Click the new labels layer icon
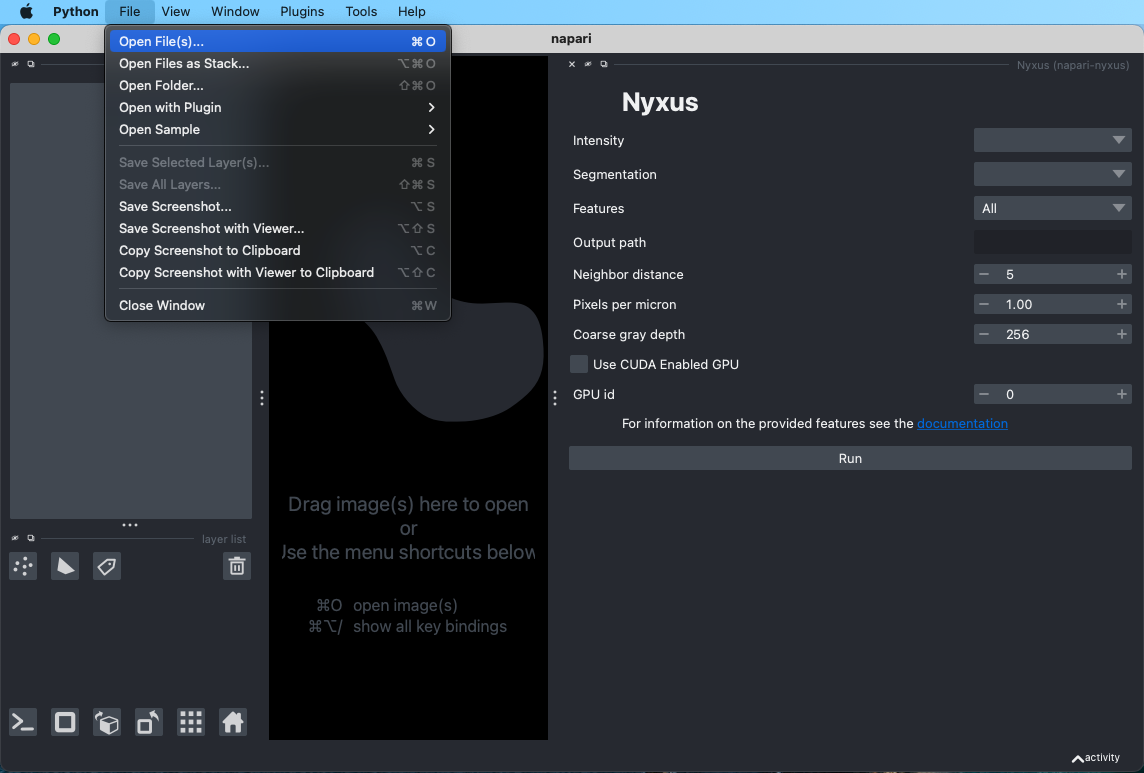The height and width of the screenshot is (773, 1144). [x=107, y=566]
